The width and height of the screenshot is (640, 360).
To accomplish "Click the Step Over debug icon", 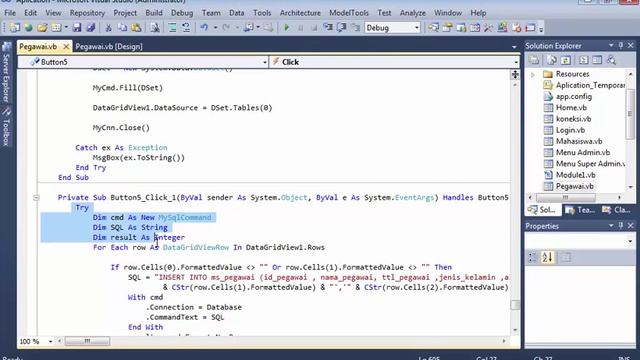I will (342, 28).
